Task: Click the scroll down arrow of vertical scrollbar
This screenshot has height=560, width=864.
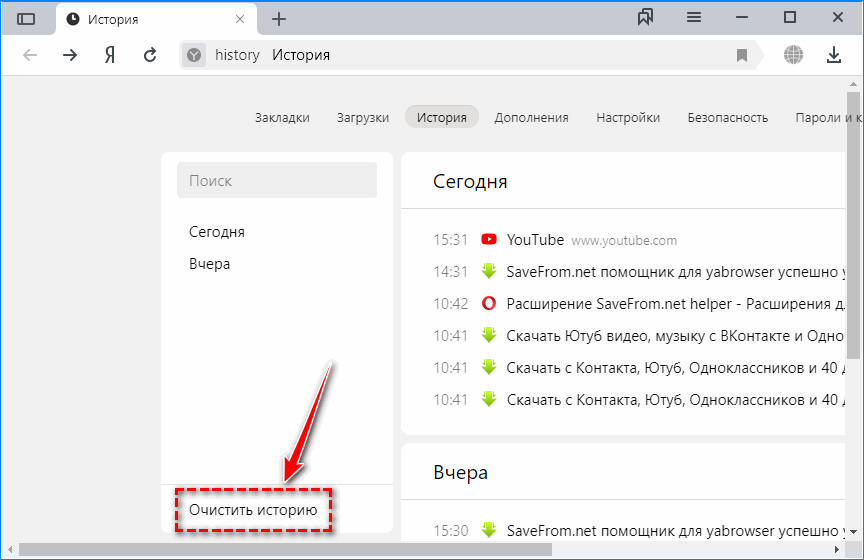Action: pyautogui.click(x=853, y=532)
